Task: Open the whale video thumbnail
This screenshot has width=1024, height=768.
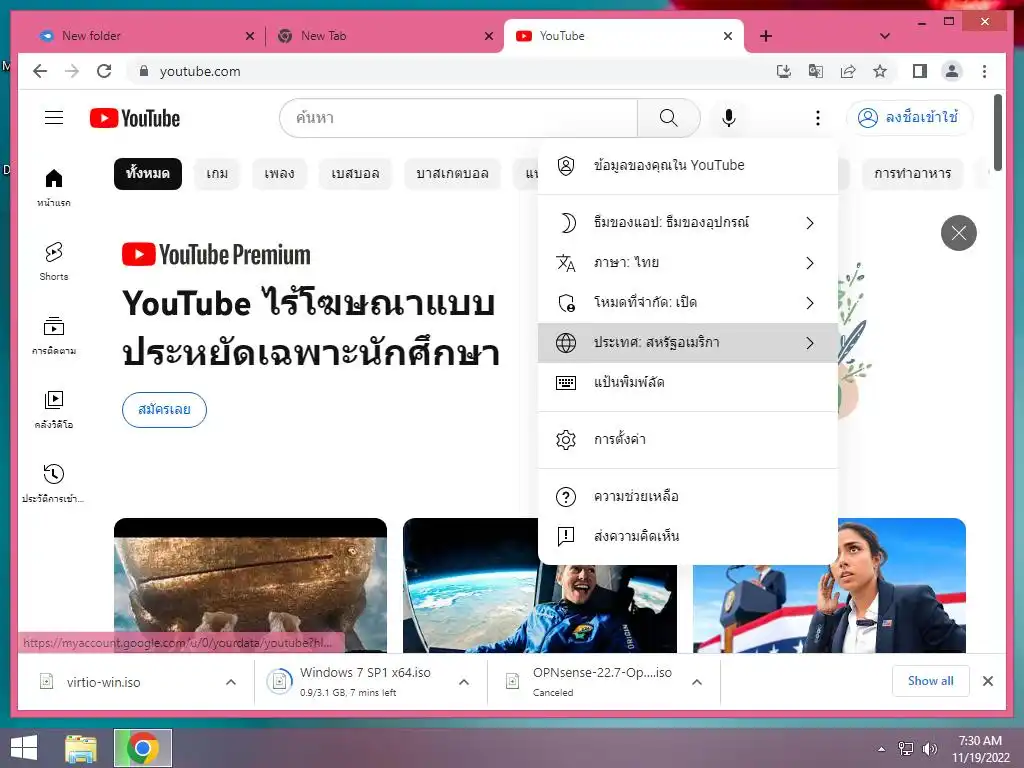Action: [x=250, y=585]
